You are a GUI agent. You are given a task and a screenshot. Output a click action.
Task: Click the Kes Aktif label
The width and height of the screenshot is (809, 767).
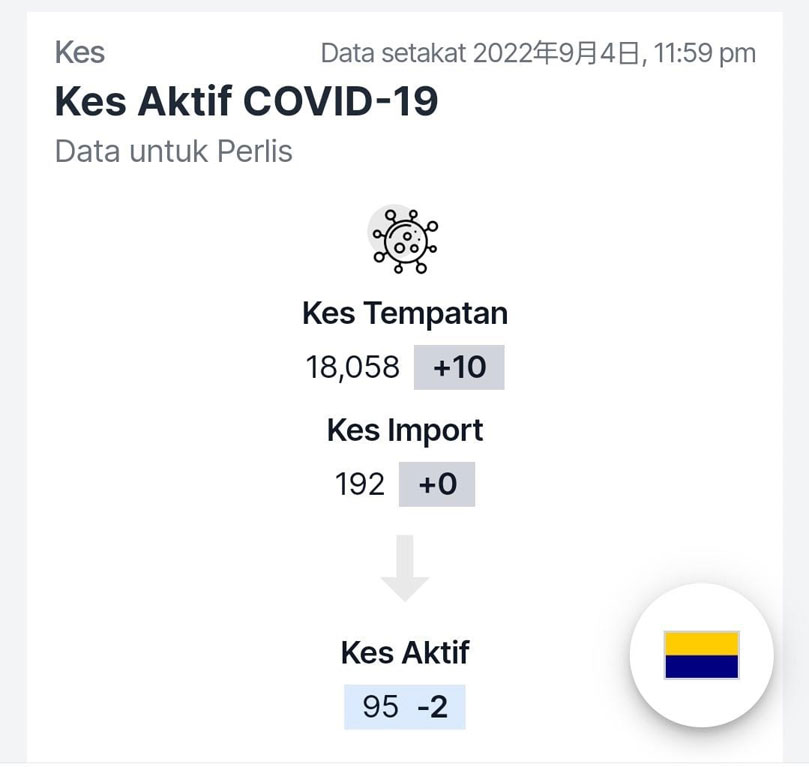coord(405,652)
